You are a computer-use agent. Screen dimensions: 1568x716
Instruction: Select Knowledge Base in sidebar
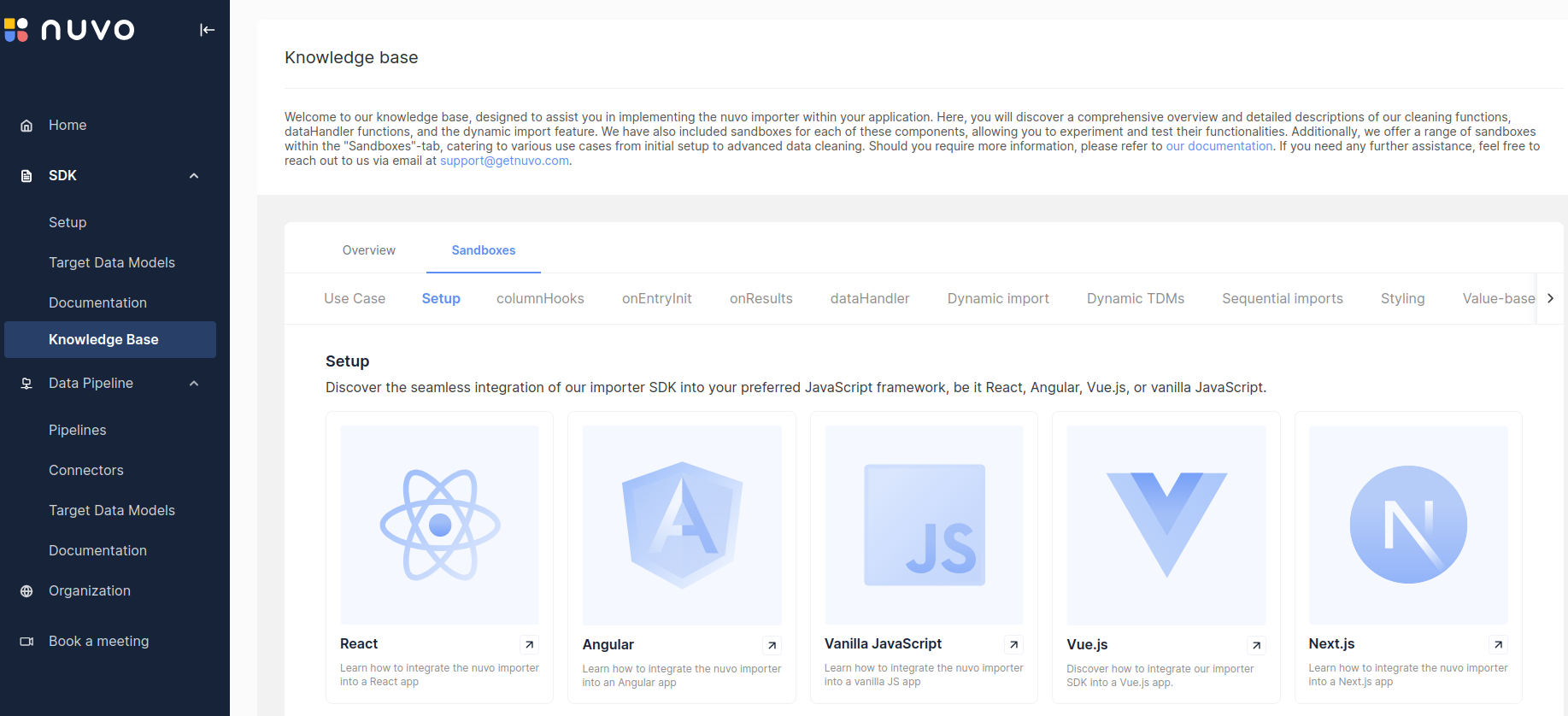[110, 339]
